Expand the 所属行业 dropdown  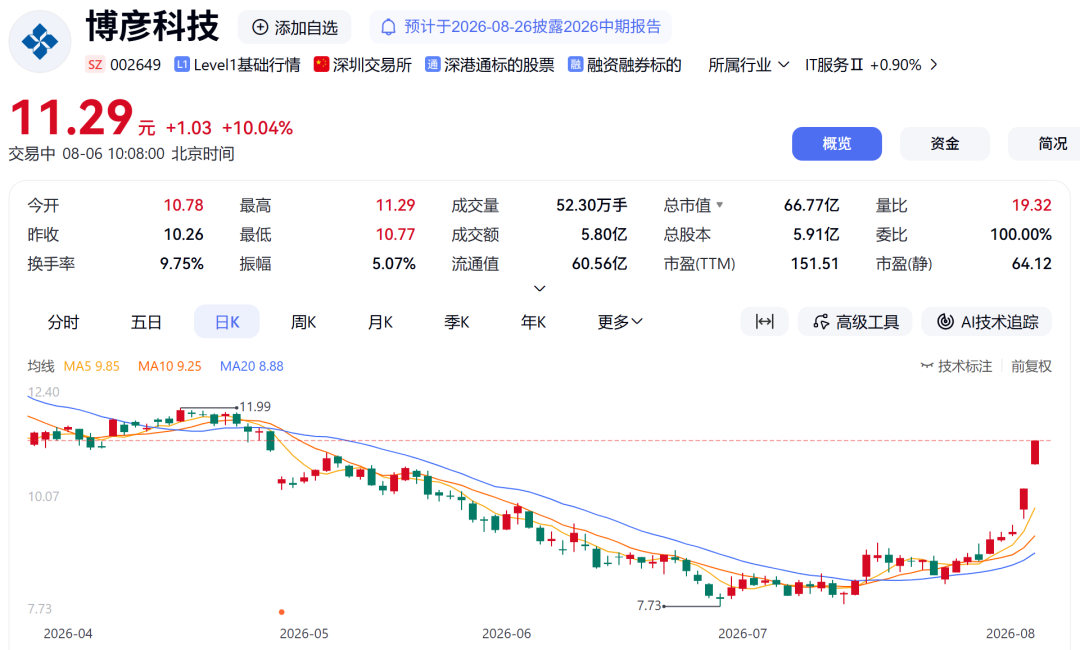(x=748, y=65)
